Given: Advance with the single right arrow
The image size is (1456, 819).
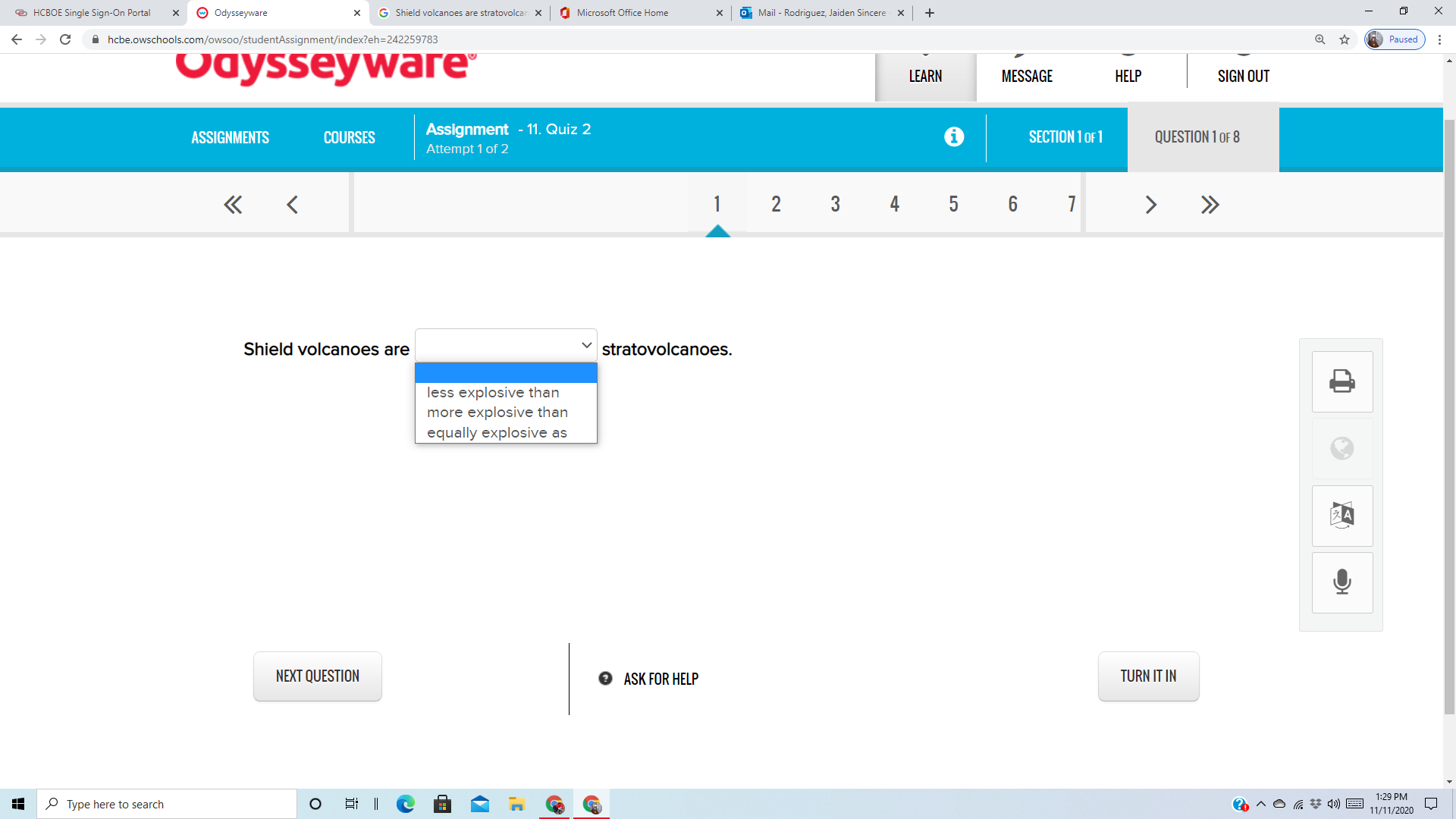Looking at the screenshot, I should pos(1150,205).
